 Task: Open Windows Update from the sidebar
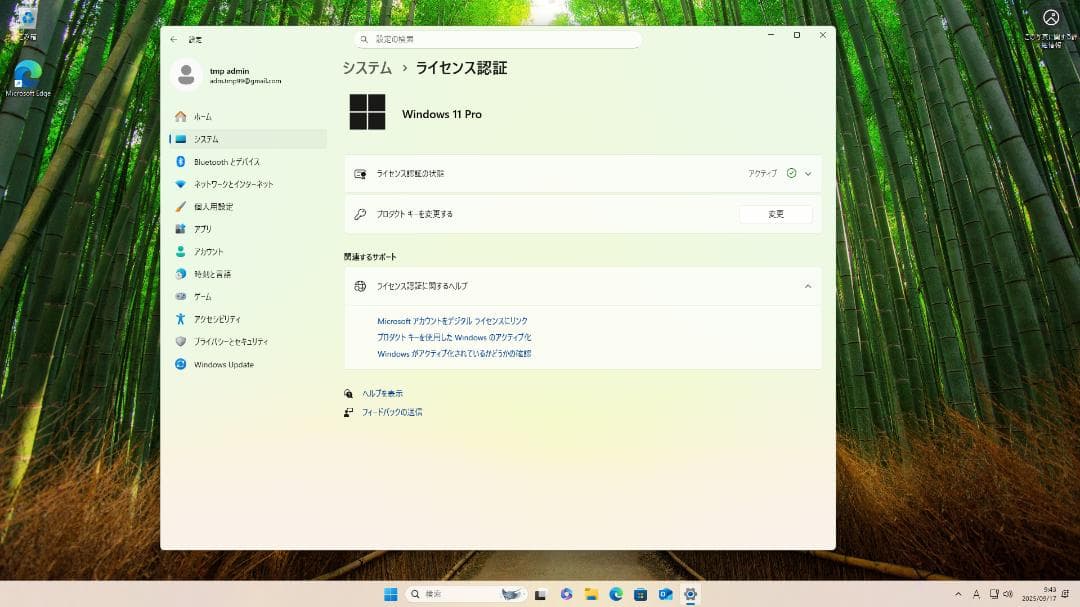click(x=224, y=364)
